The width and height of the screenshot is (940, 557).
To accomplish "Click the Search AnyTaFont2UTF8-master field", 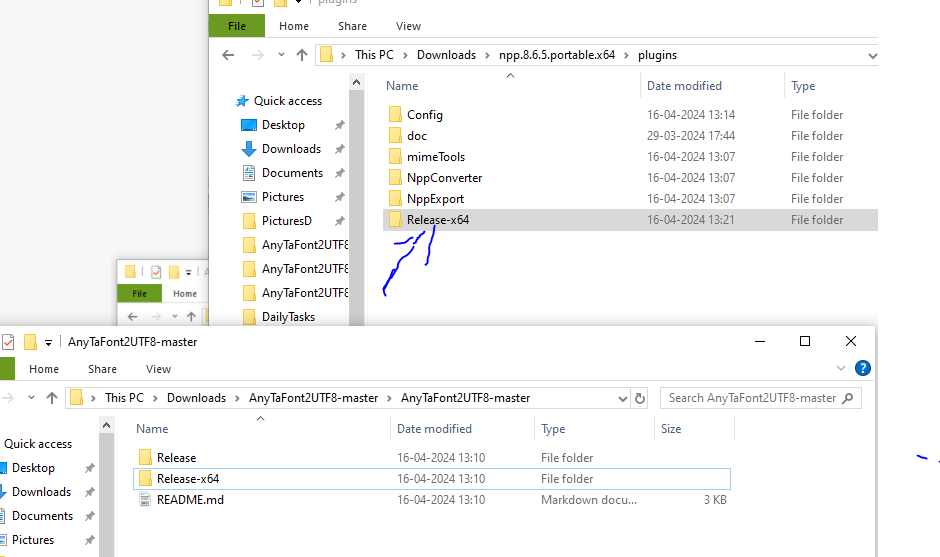I will (x=750, y=398).
